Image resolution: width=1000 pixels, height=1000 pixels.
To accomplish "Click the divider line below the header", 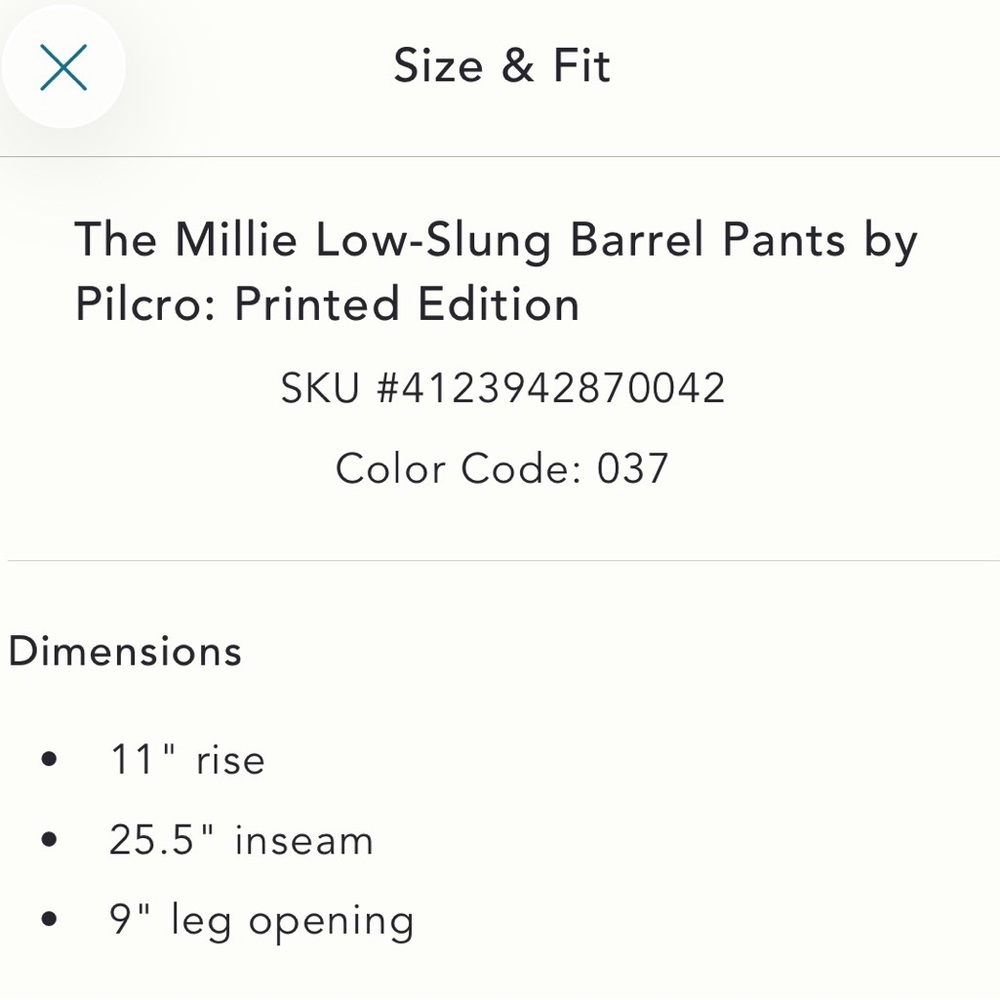I will click(x=500, y=156).
